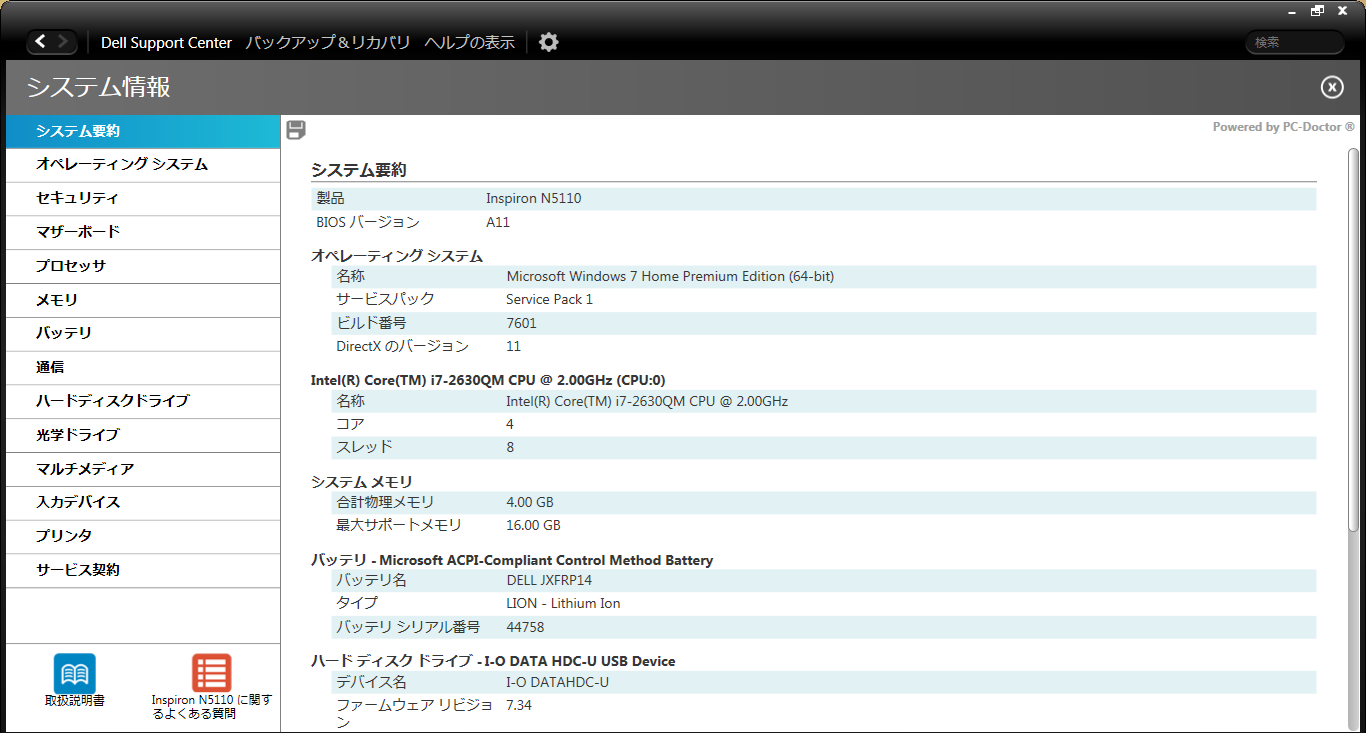The height and width of the screenshot is (733, 1366).
Task: Save system info using floppy disk icon
Action: point(296,129)
